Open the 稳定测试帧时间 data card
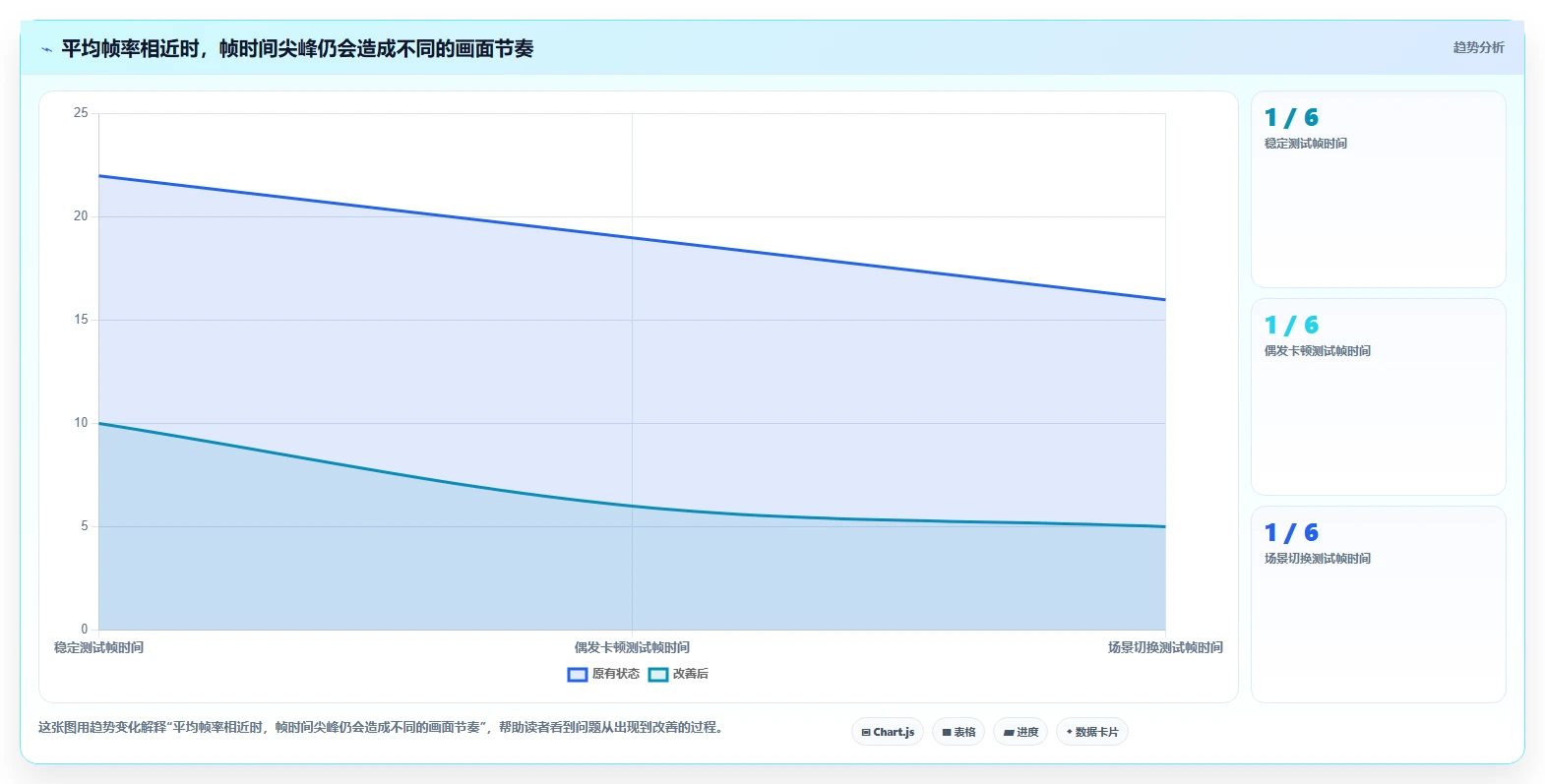 click(1378, 190)
